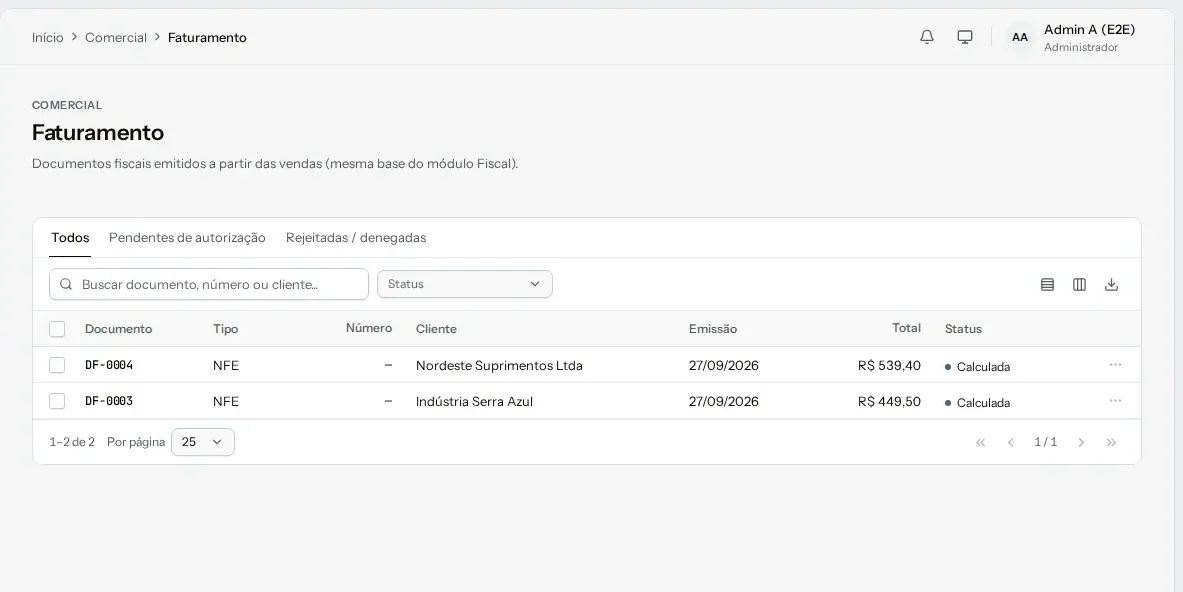Go to previous page arrow
1183x592 pixels.
coord(1011,443)
